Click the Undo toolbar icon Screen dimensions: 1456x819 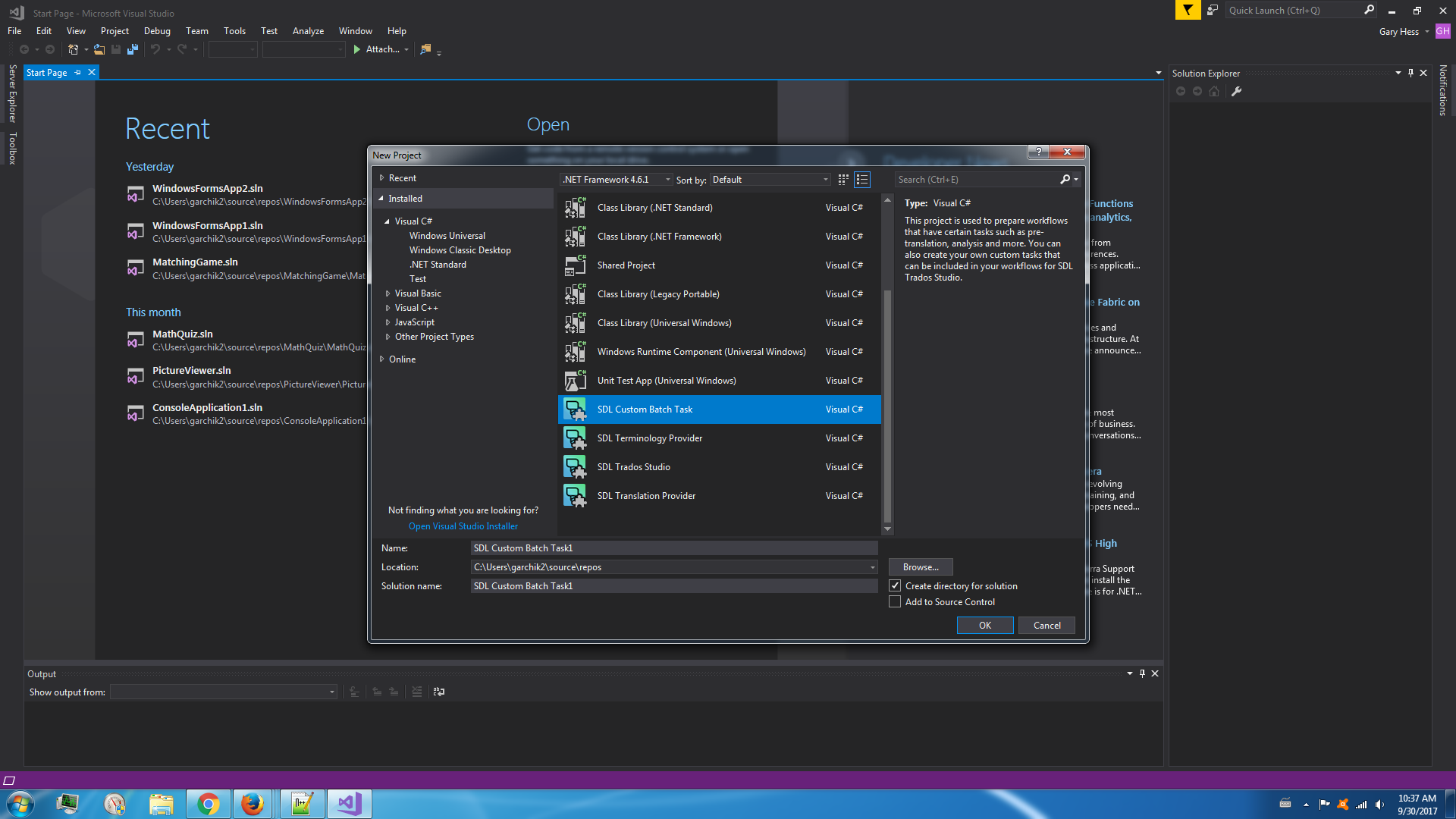155,49
